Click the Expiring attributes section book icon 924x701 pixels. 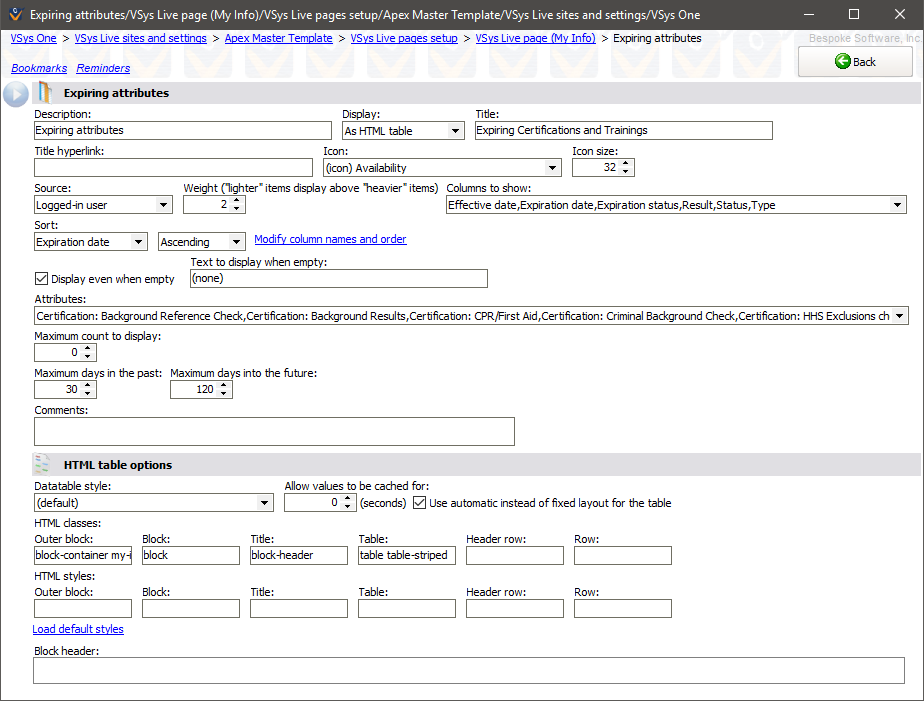[44, 93]
